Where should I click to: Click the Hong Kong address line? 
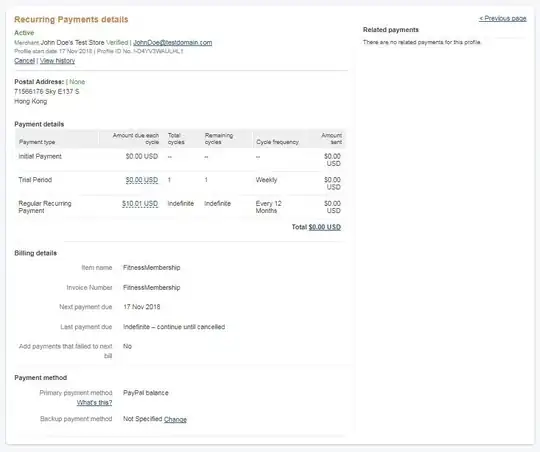[x=31, y=101]
